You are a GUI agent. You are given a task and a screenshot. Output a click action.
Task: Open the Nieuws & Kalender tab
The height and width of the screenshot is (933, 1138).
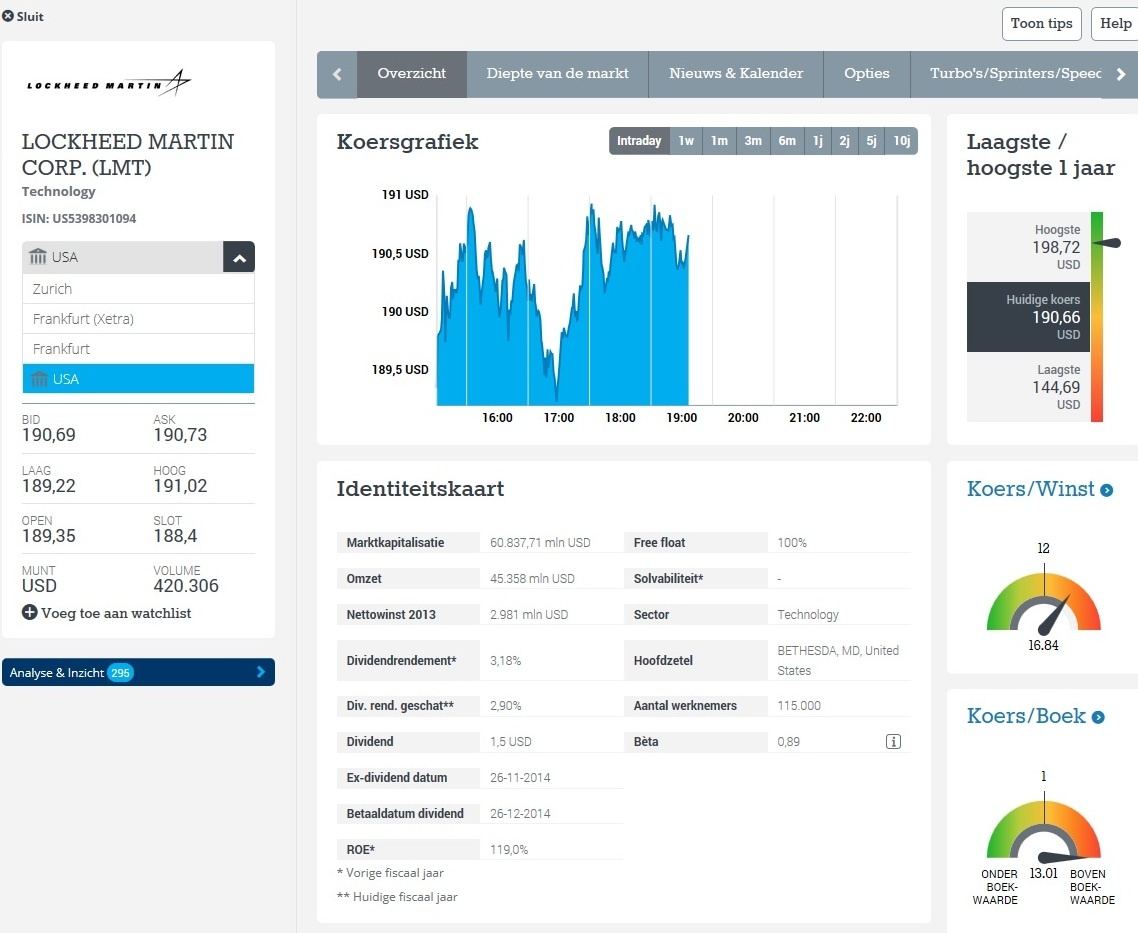point(735,74)
